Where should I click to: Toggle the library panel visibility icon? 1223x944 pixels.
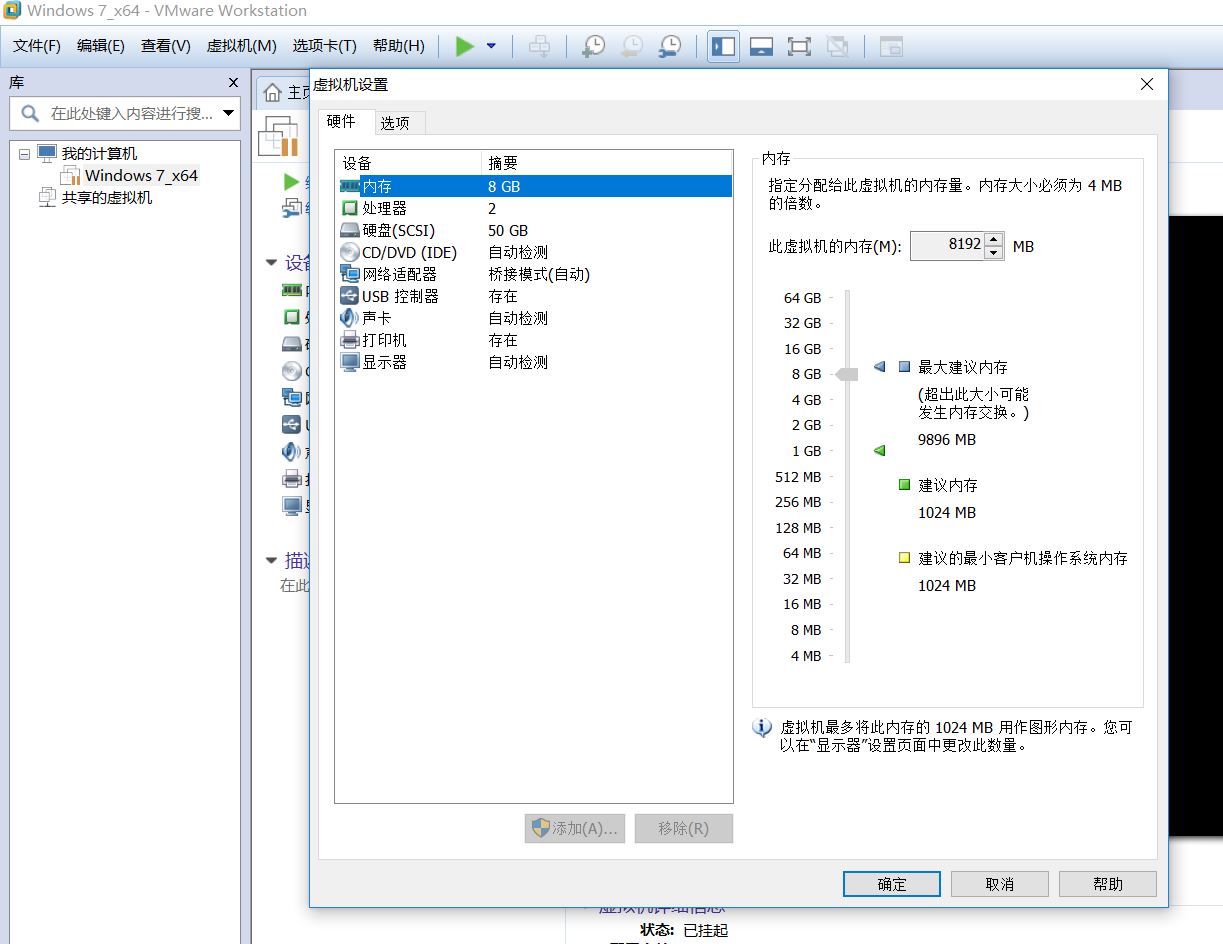723,46
